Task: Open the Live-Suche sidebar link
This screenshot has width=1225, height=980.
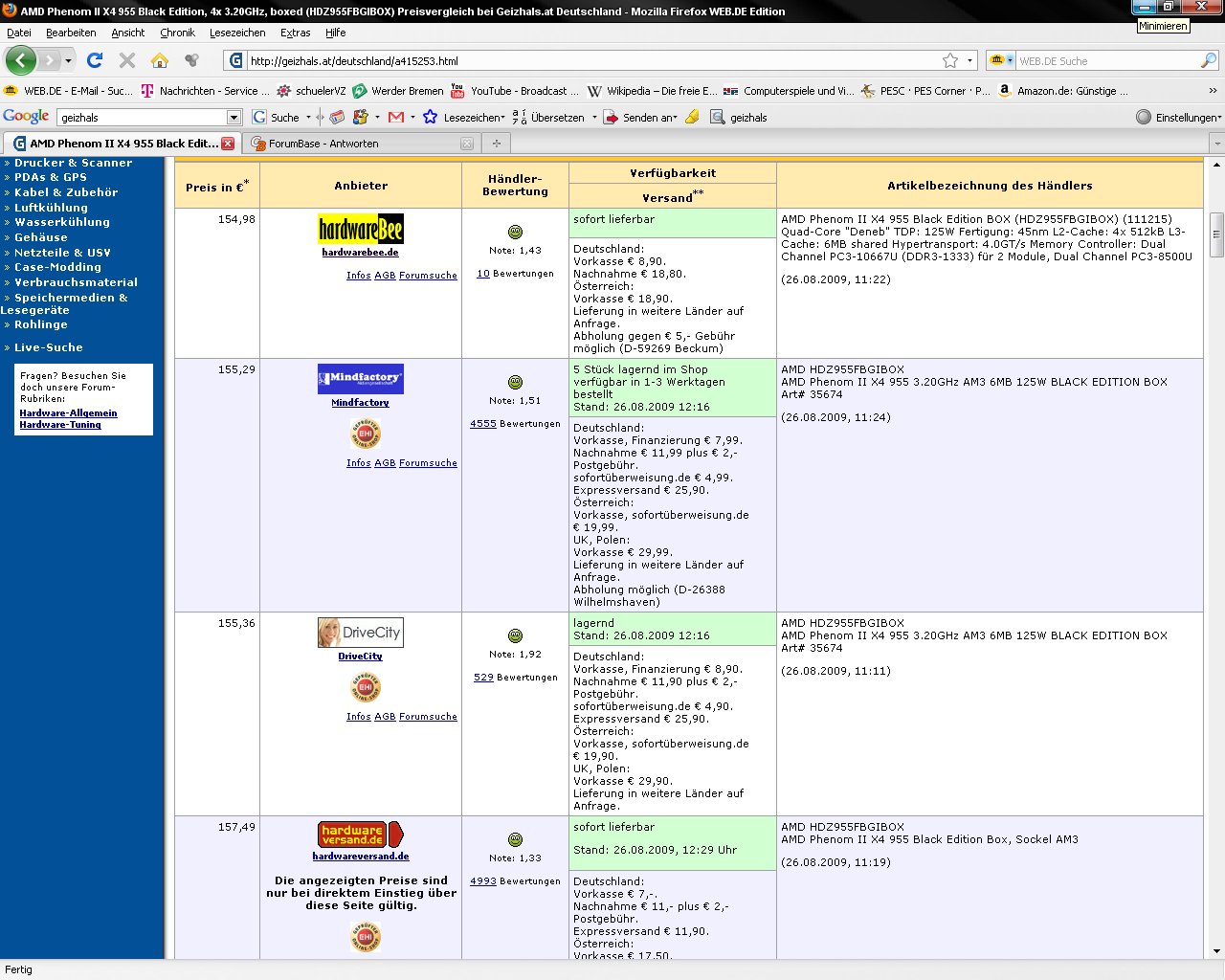Action: coord(49,347)
